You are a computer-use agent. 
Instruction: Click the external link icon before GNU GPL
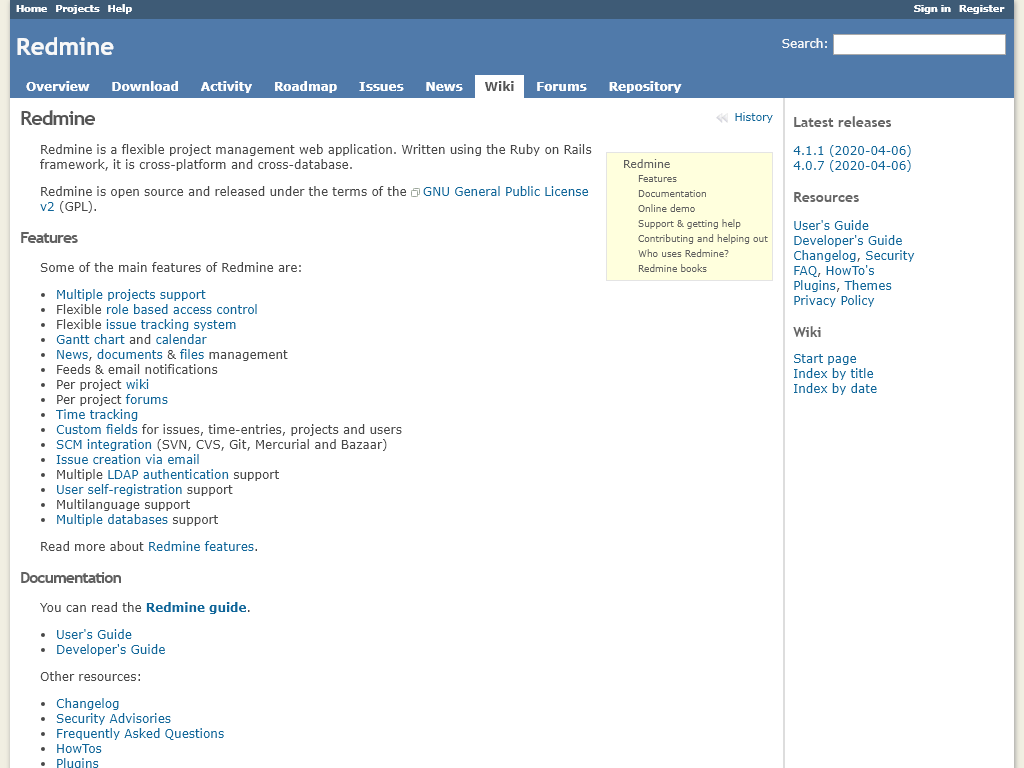tap(414, 191)
